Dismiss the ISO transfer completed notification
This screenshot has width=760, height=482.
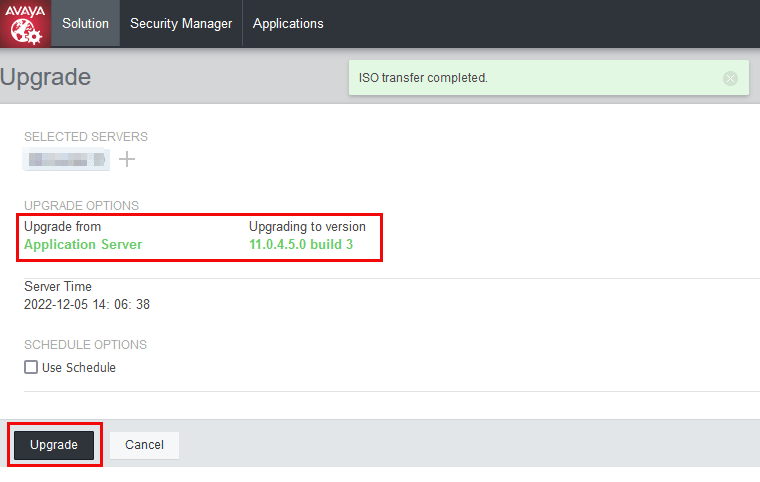(730, 78)
